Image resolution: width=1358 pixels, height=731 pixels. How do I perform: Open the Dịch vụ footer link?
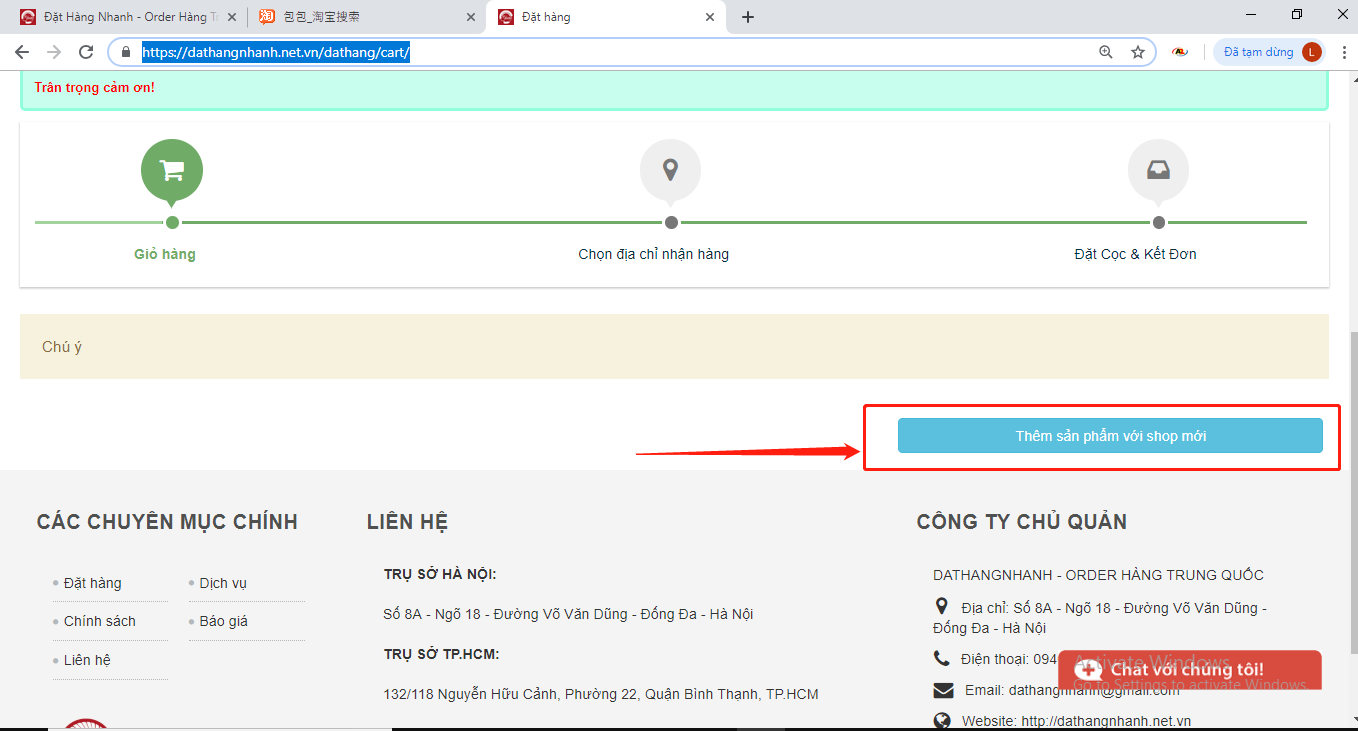[223, 583]
